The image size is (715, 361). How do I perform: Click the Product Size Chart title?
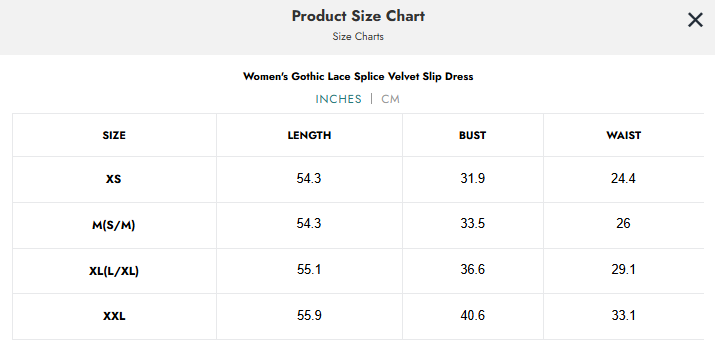(x=358, y=16)
